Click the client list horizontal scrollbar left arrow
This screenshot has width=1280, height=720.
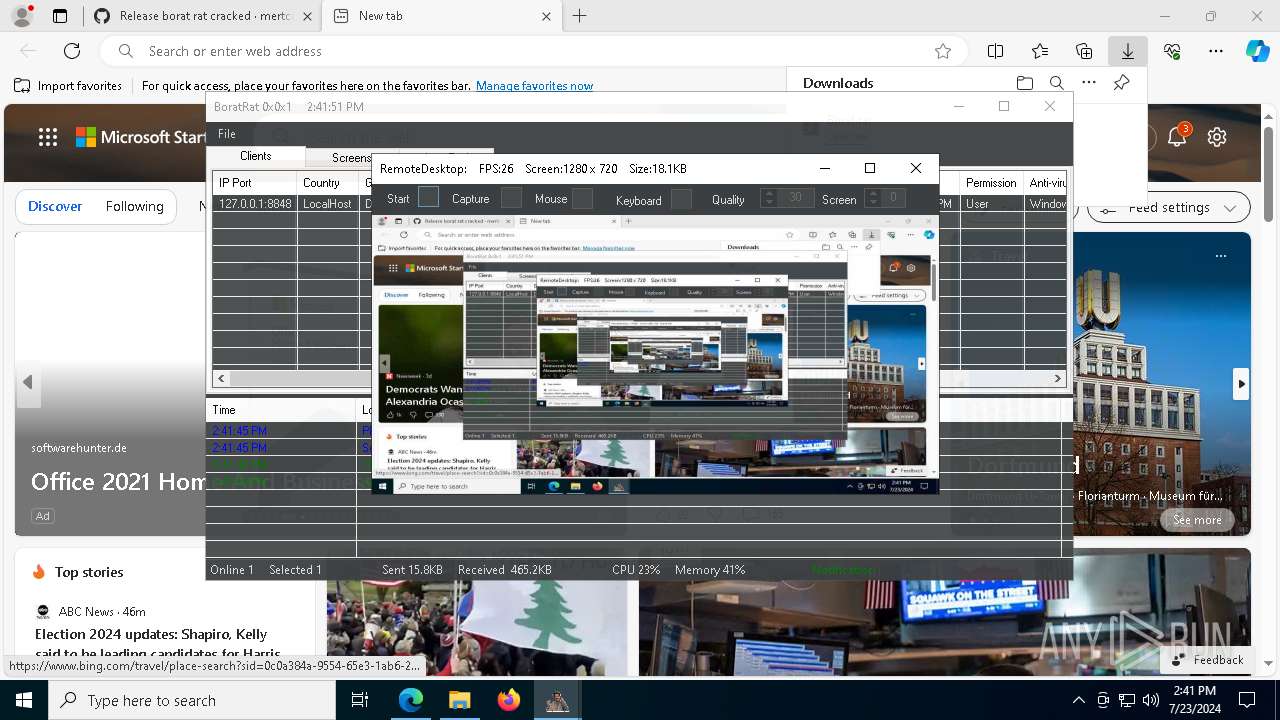tap(222, 378)
